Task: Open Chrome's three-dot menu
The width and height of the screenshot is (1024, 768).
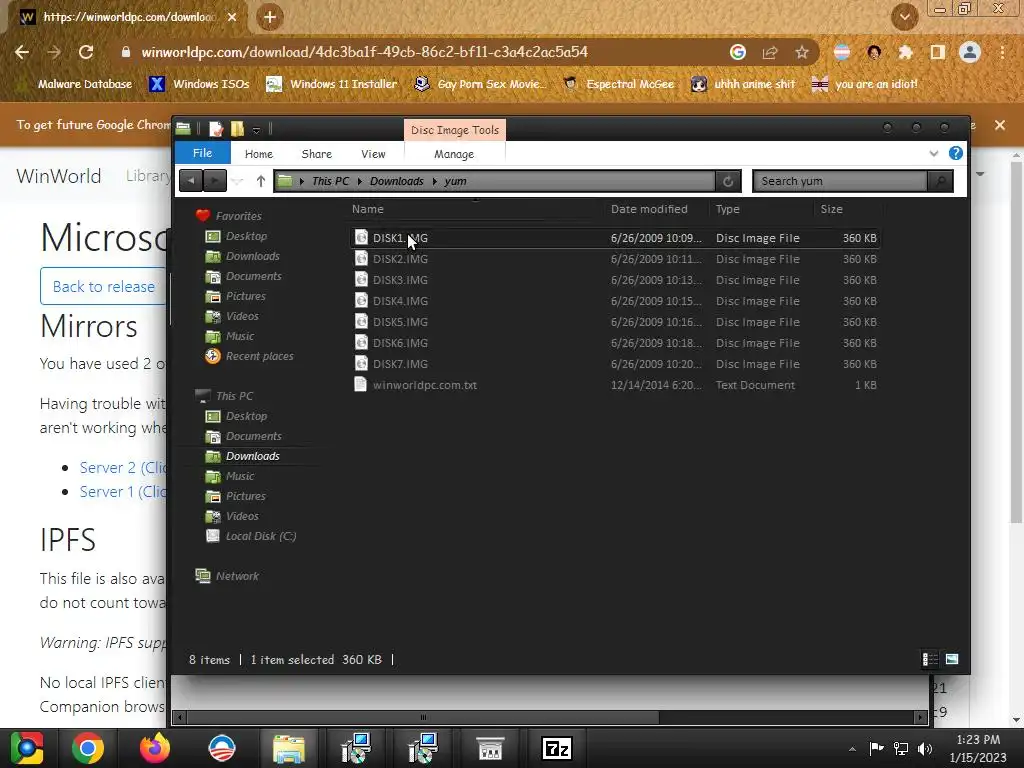Action: tap(1002, 52)
